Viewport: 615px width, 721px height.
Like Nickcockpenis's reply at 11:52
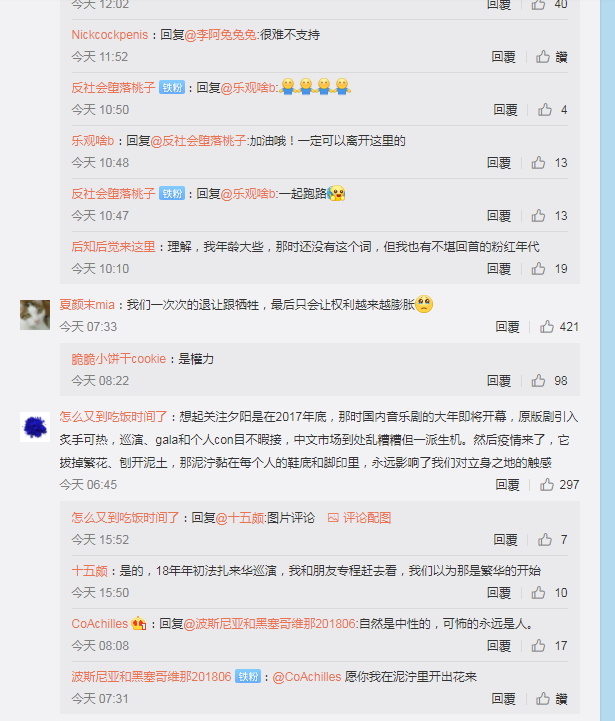click(x=552, y=57)
